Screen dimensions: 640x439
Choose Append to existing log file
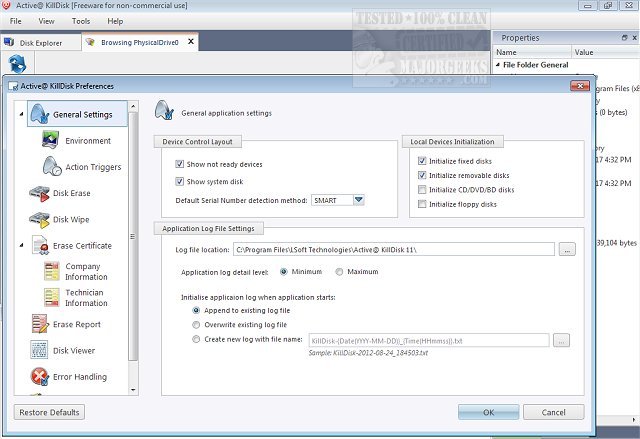[196, 310]
